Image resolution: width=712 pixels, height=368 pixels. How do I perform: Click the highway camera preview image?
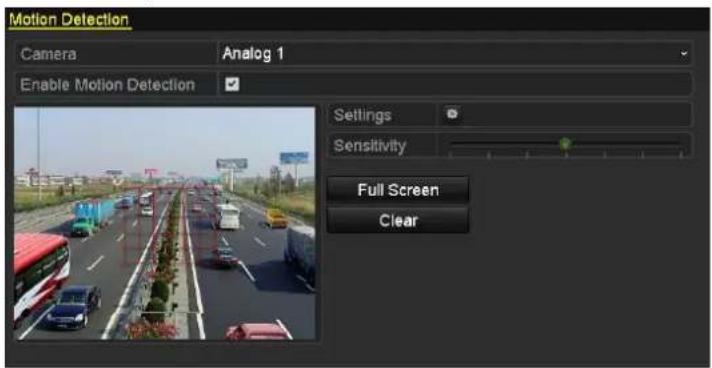point(165,224)
